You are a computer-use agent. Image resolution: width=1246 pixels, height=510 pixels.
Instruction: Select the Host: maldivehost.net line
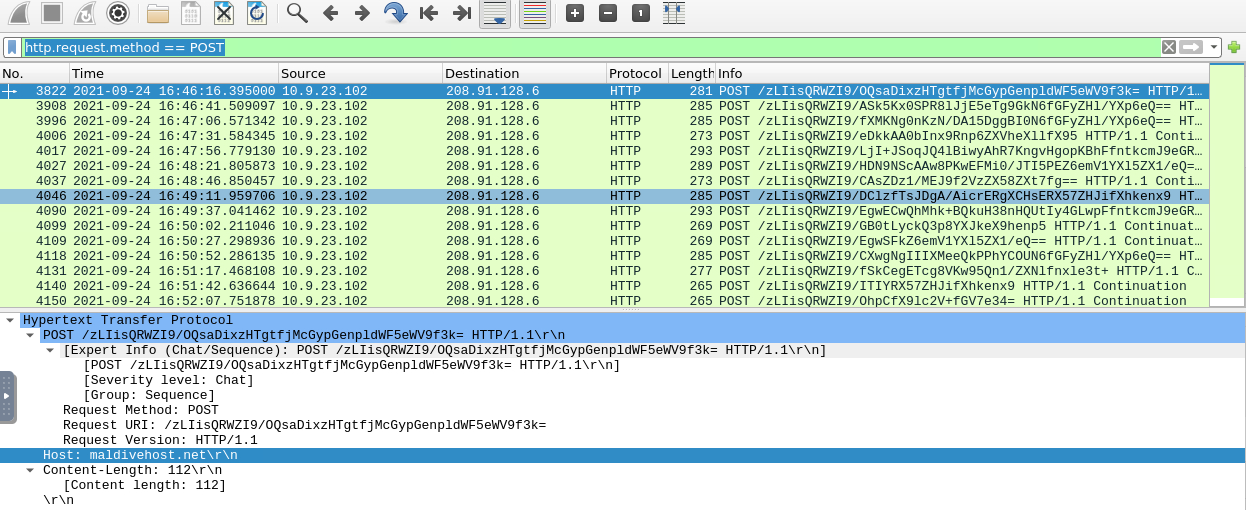623,455
